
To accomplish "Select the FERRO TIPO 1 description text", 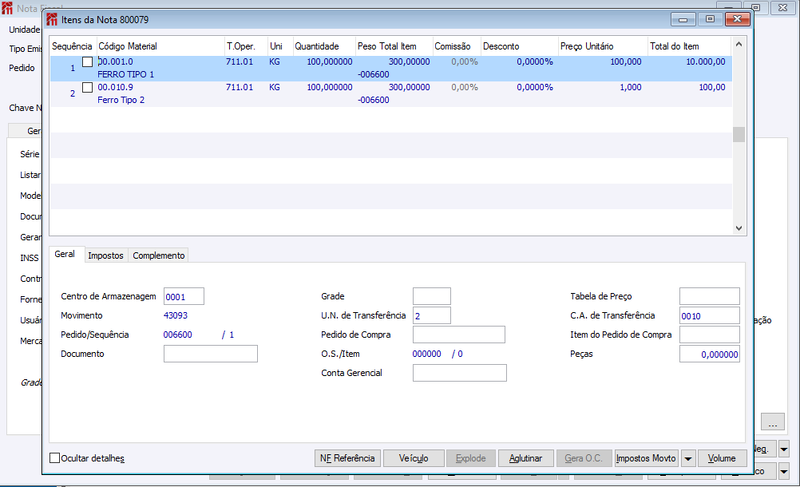I will pyautogui.click(x=126, y=74).
